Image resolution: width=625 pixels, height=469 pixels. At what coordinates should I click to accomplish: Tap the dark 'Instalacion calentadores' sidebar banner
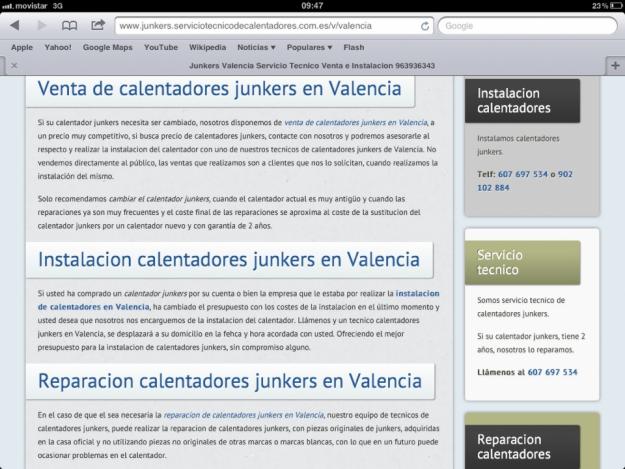click(522, 100)
